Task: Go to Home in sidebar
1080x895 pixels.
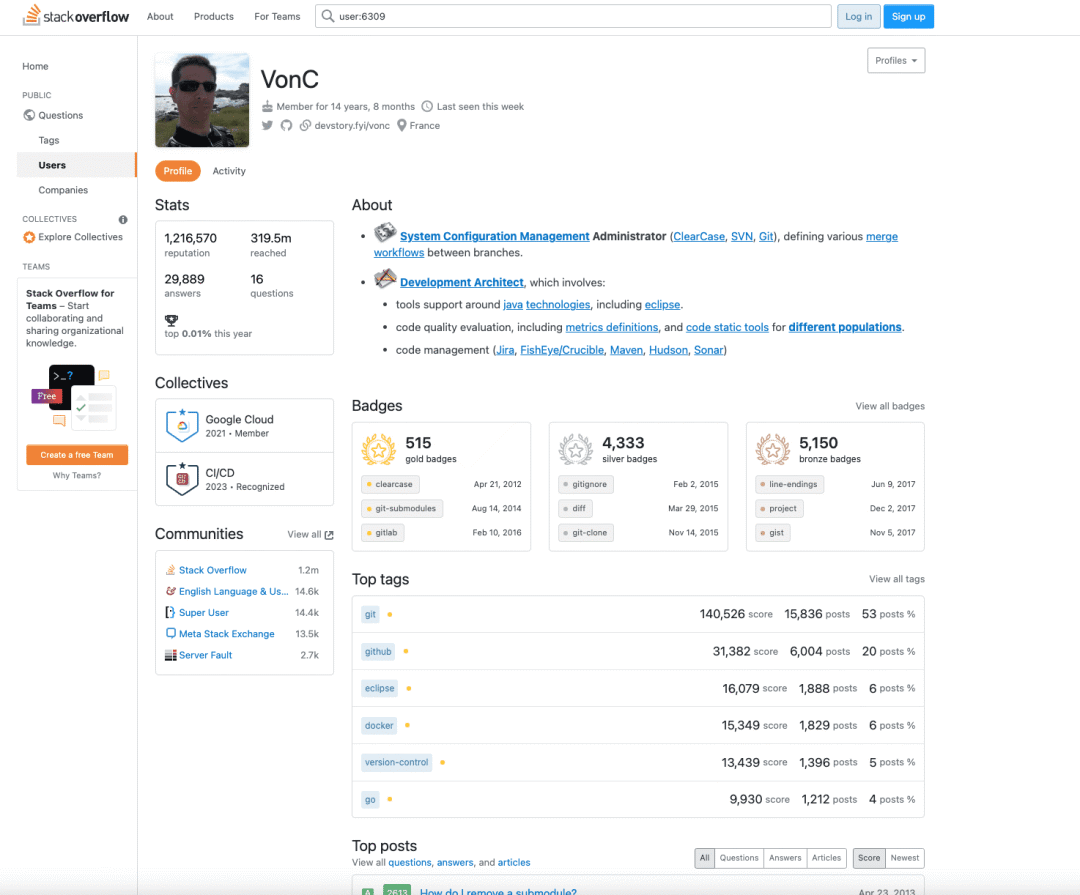Action: [x=35, y=66]
